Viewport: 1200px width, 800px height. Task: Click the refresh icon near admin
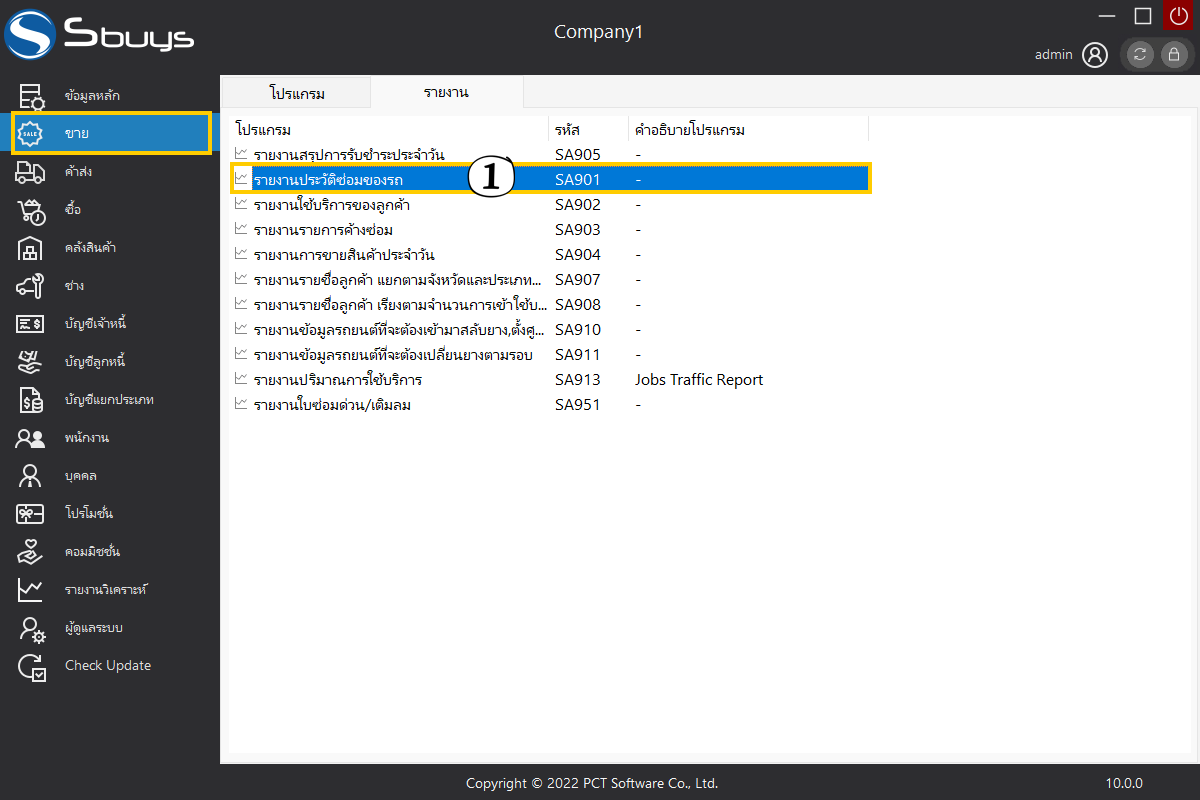[x=1141, y=55]
